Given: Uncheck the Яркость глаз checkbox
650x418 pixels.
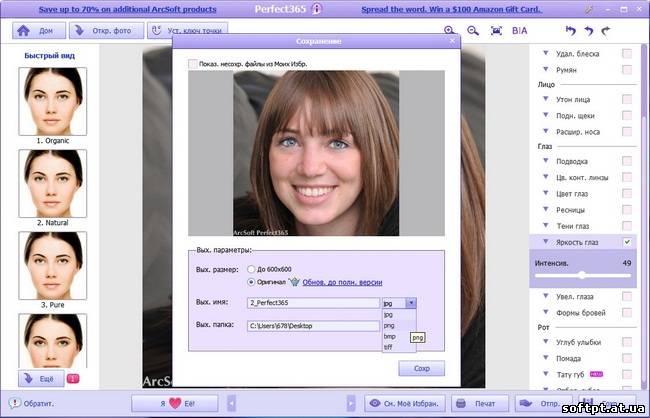Looking at the screenshot, I should pos(627,242).
